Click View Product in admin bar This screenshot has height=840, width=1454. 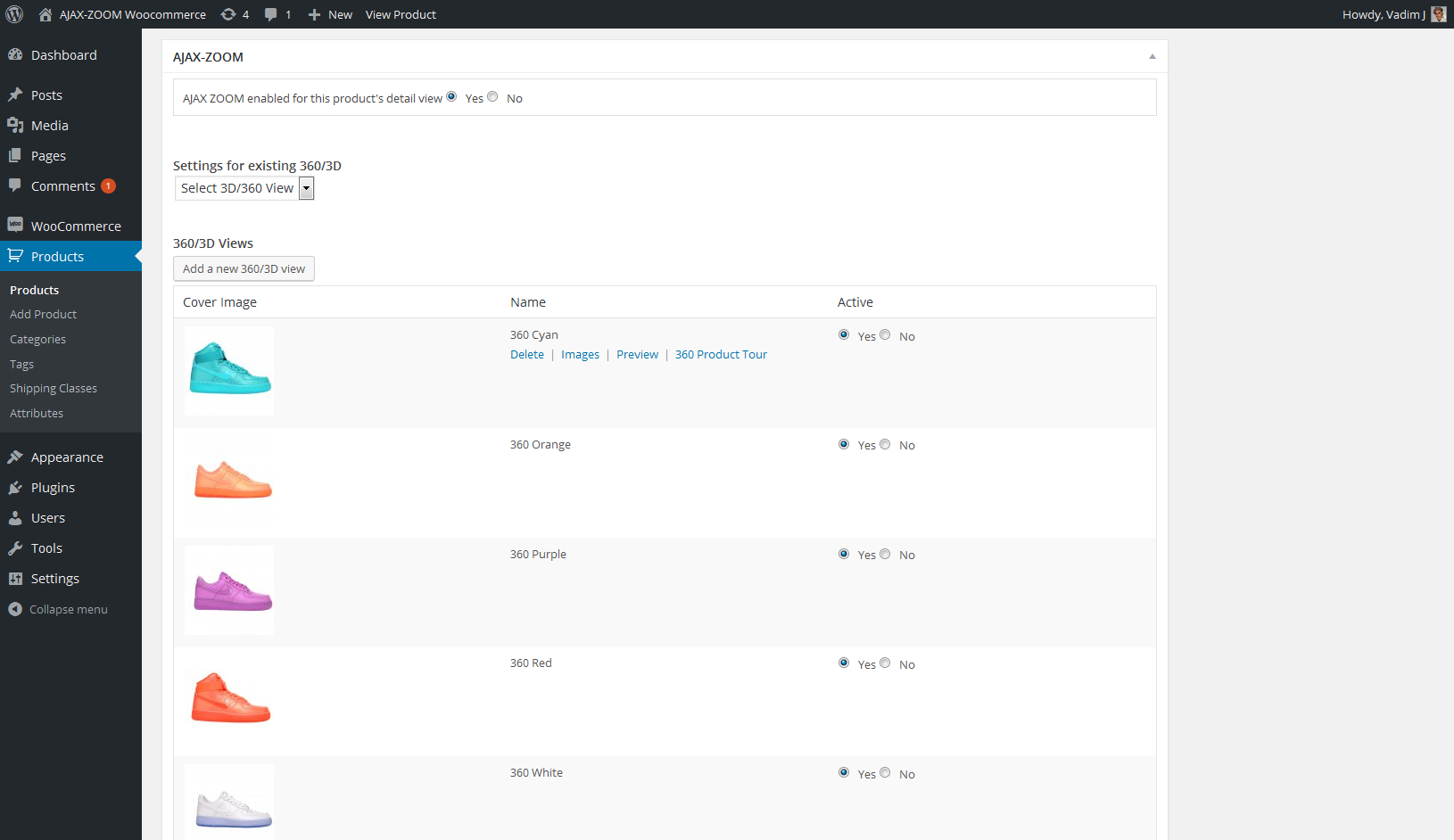pos(401,14)
